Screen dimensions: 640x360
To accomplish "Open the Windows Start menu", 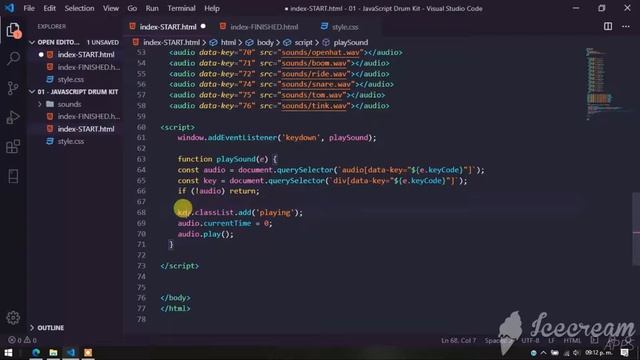I will click(x=8, y=352).
